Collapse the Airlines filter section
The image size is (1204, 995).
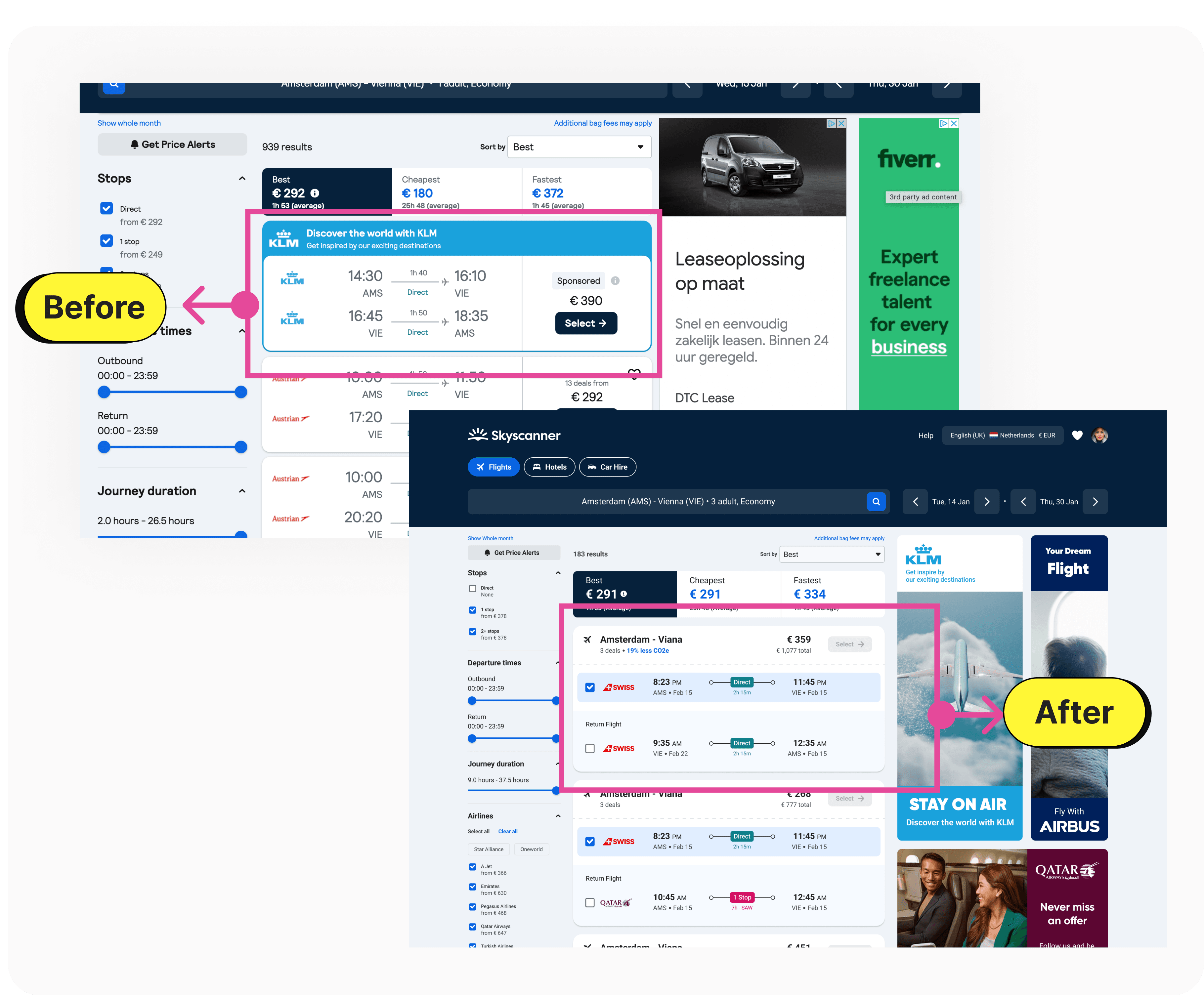point(558,816)
